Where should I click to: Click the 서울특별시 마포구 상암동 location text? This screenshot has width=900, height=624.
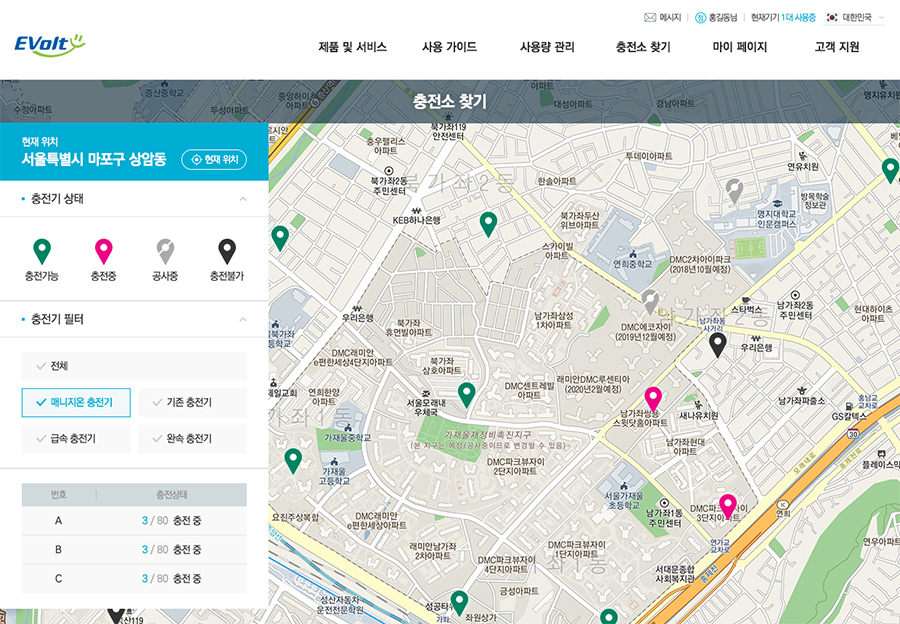94,159
